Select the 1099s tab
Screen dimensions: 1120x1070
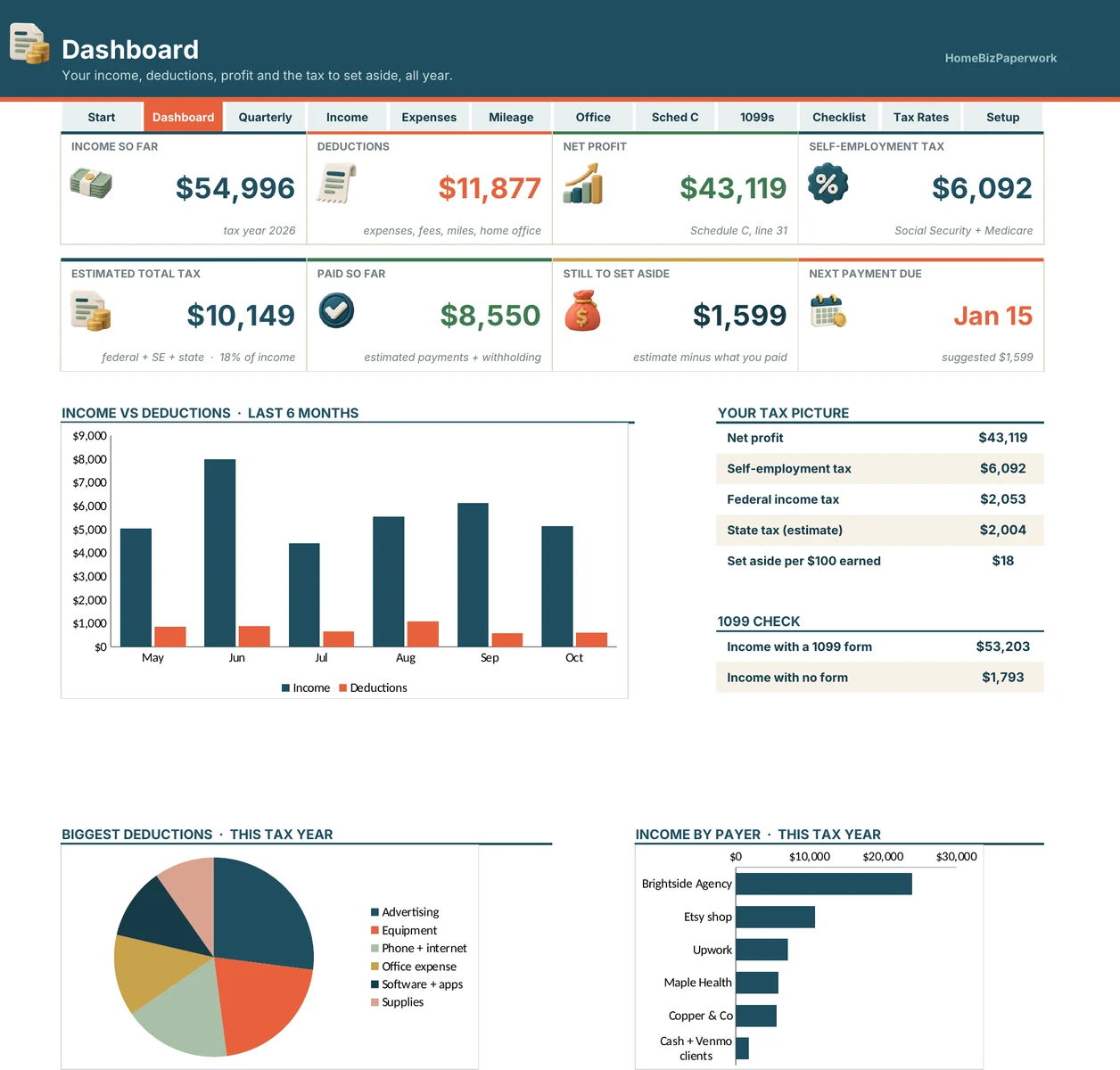(757, 117)
